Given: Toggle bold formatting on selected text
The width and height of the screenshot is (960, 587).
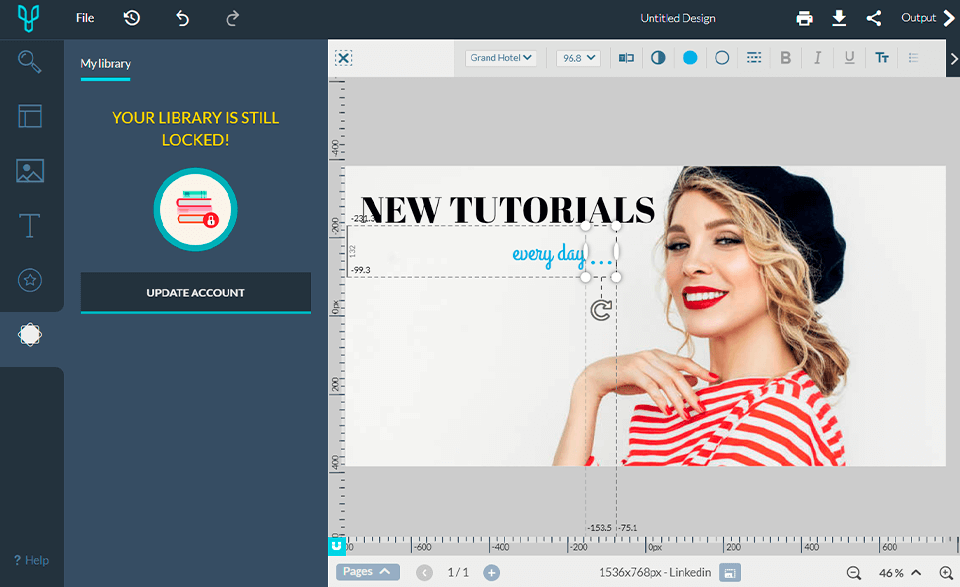Looking at the screenshot, I should coord(785,57).
